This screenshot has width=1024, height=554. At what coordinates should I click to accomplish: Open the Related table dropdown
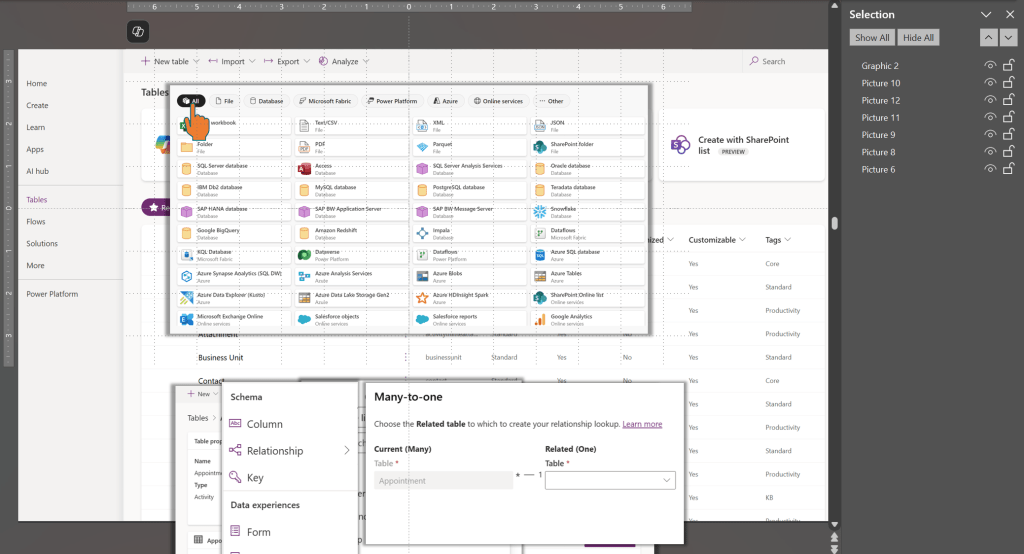[610, 481]
